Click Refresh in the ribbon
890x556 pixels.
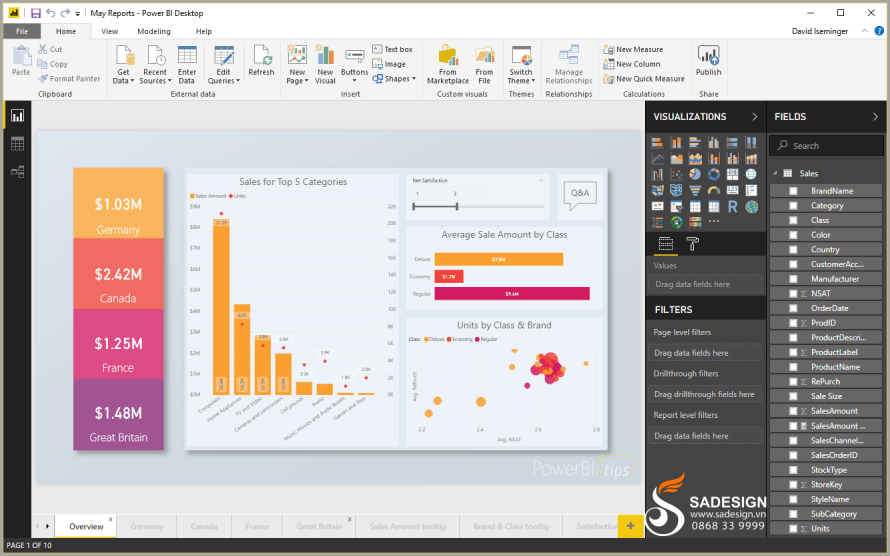coord(261,61)
